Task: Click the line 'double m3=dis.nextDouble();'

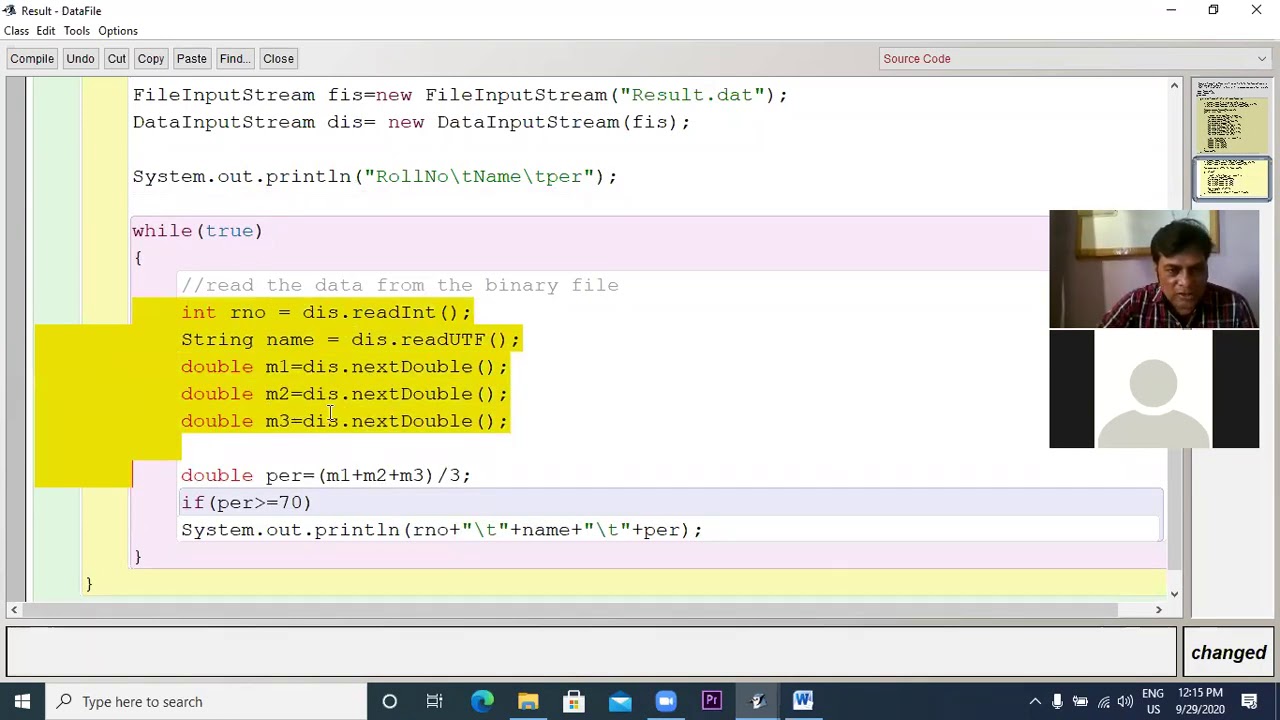Action: [344, 421]
